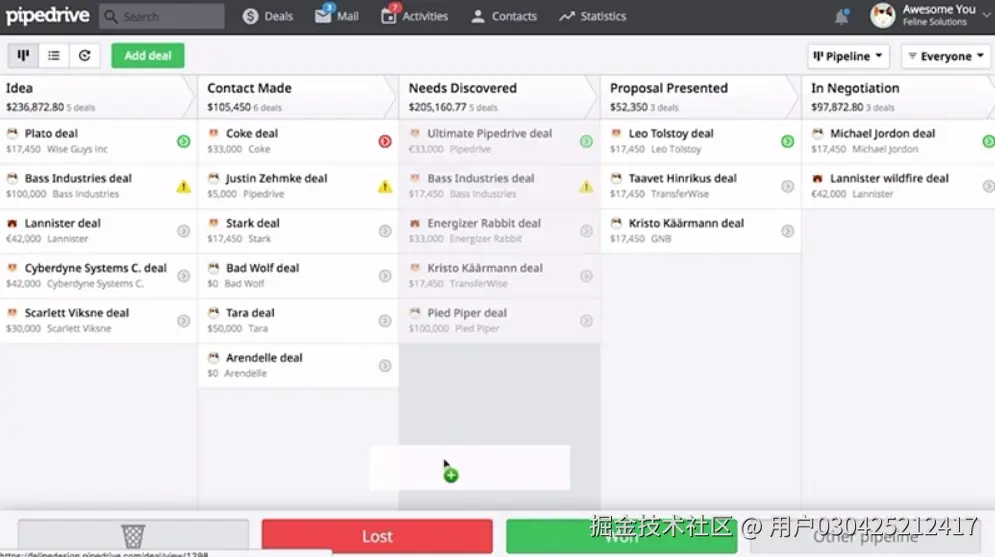Screen dimensions: 995x557
Task: Click Stark deal grey activity icon
Action: click(x=385, y=232)
